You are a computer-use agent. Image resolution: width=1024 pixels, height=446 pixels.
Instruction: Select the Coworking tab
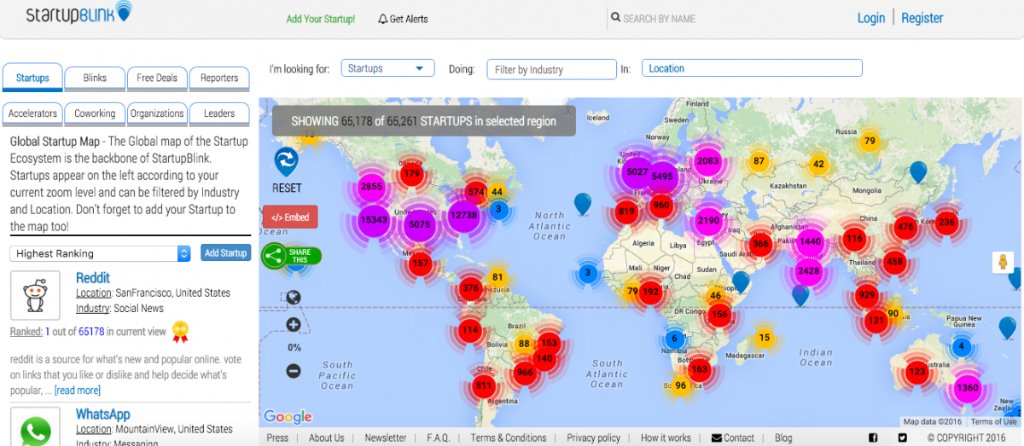[95, 113]
